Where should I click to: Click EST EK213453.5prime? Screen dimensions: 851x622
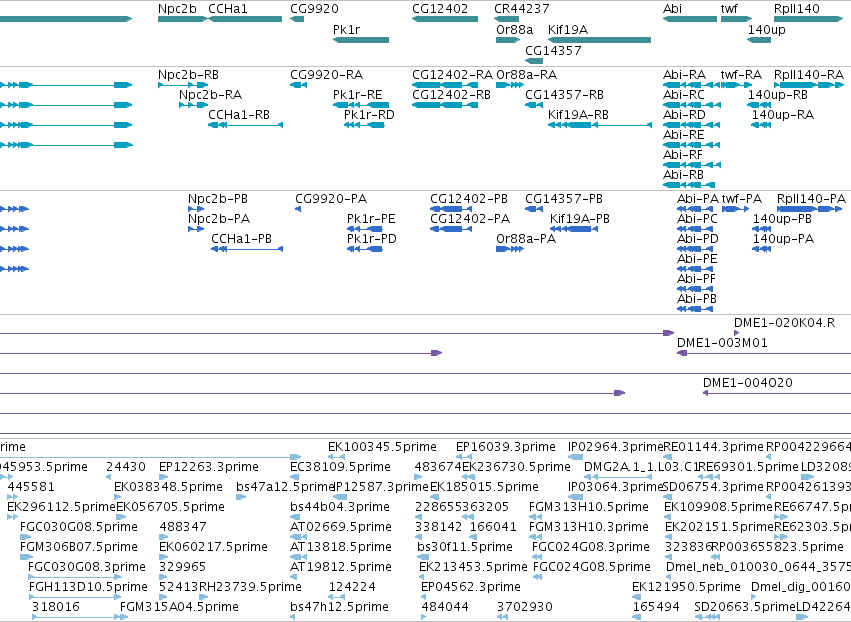[422, 577]
